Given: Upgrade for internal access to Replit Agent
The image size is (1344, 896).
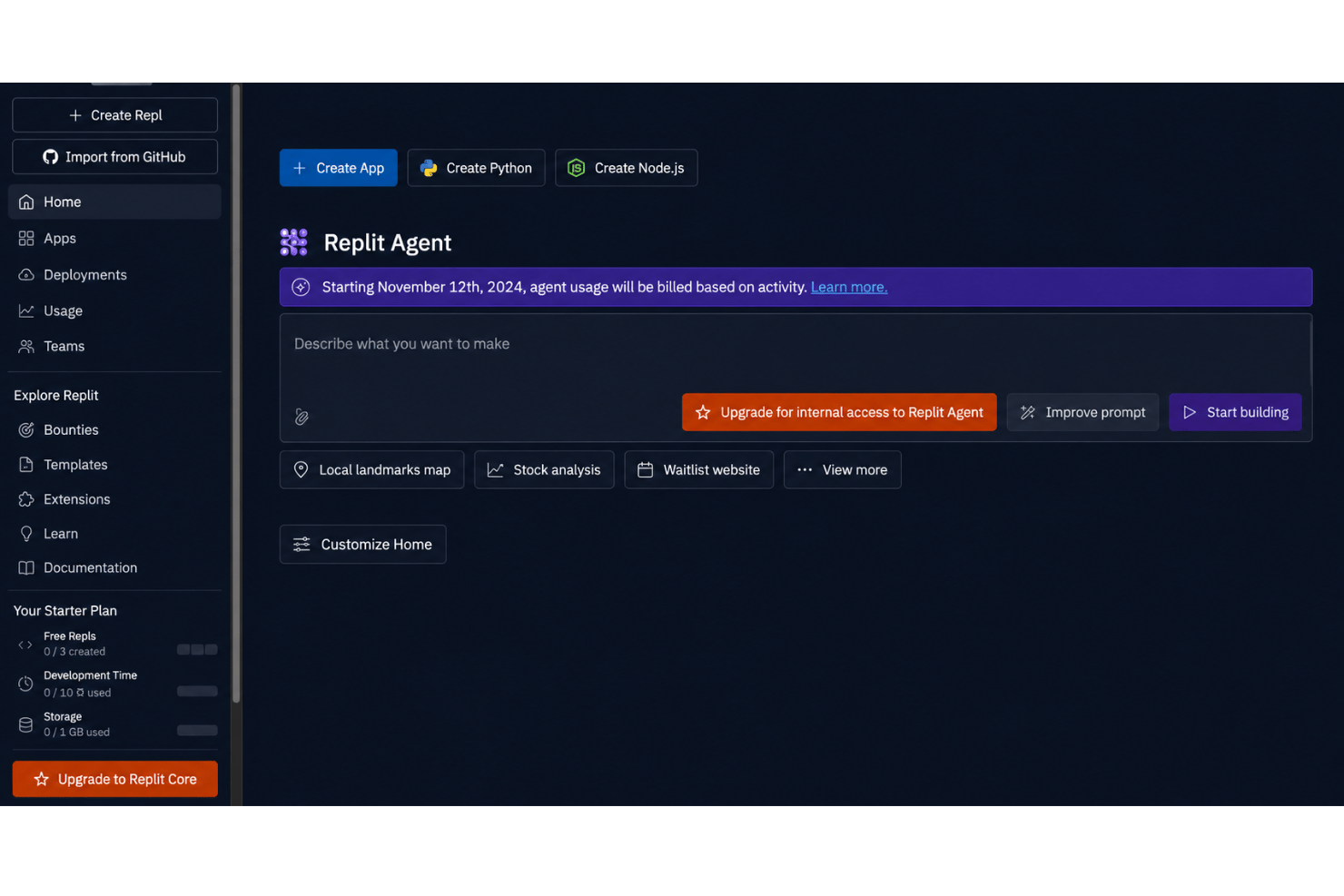Looking at the screenshot, I should [839, 412].
